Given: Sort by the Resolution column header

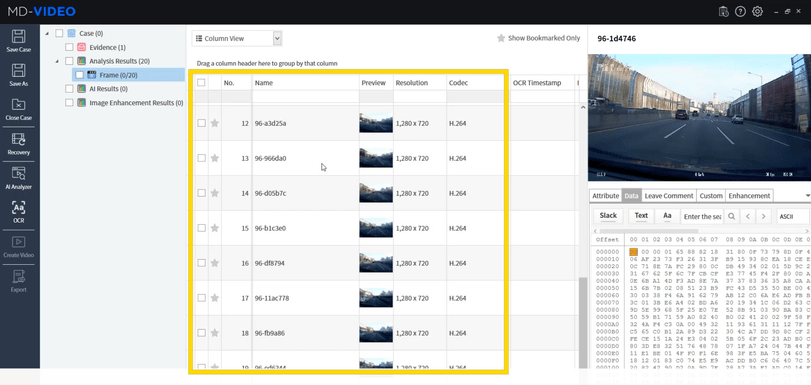Looking at the screenshot, I should (420, 83).
